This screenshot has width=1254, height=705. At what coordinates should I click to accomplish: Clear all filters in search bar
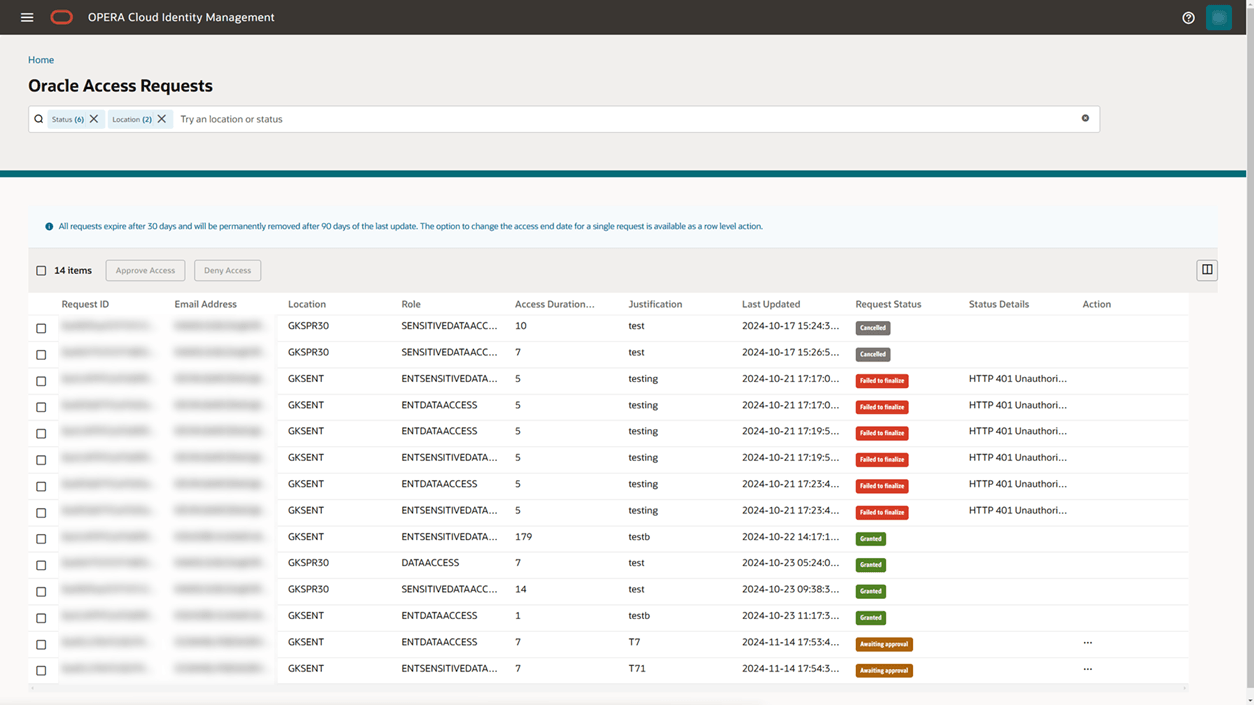pos(1085,118)
